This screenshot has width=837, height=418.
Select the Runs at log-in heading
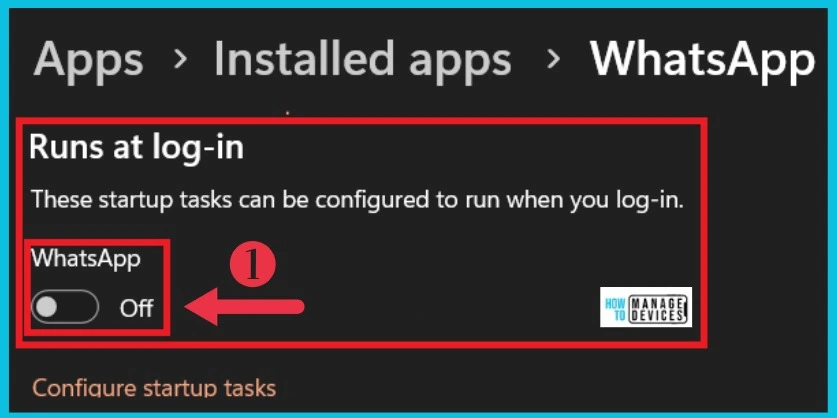coord(137,147)
